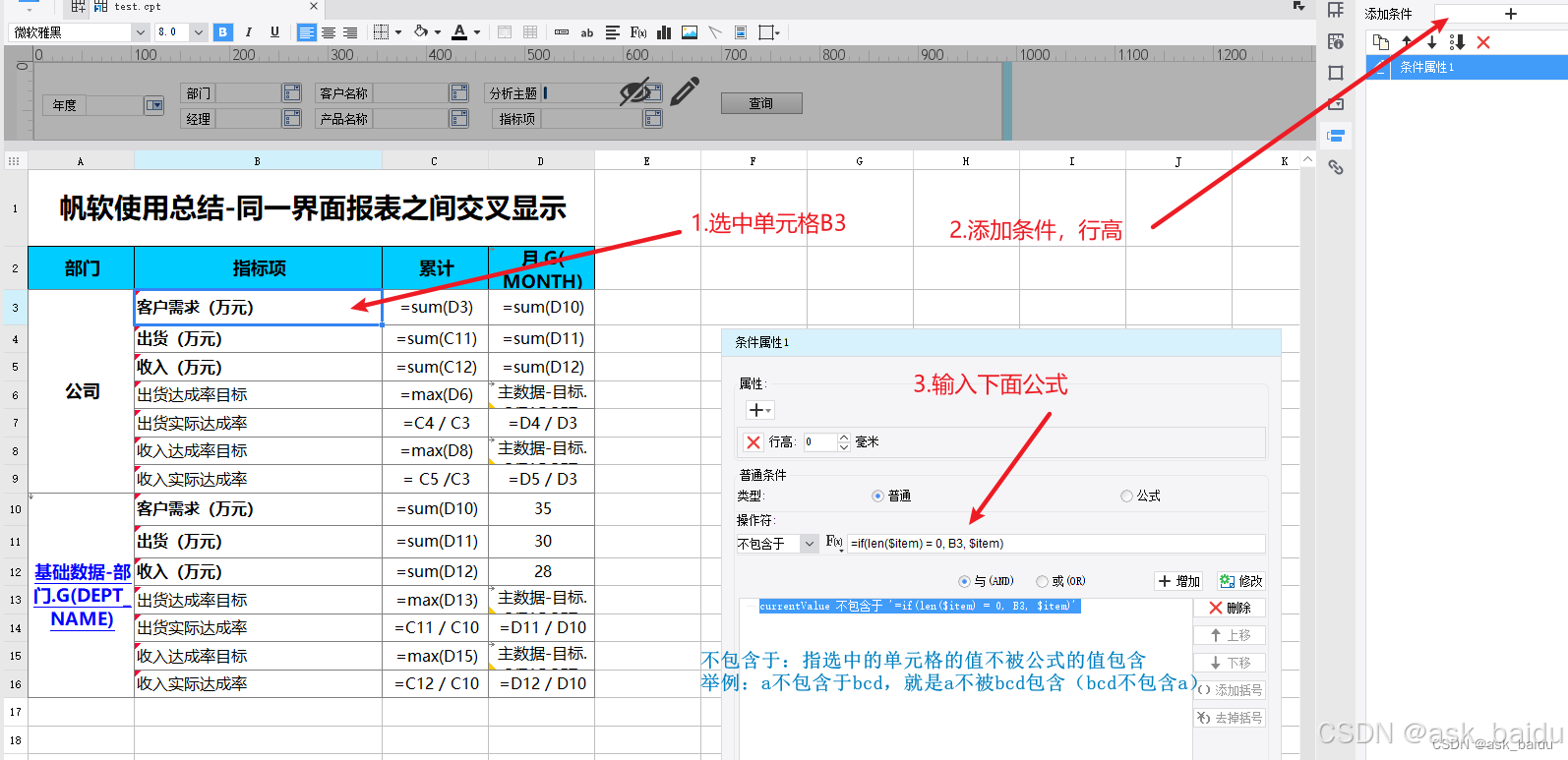1568x760 pixels.
Task: Select the 或 (OR) radio button
Action: coord(1042,581)
